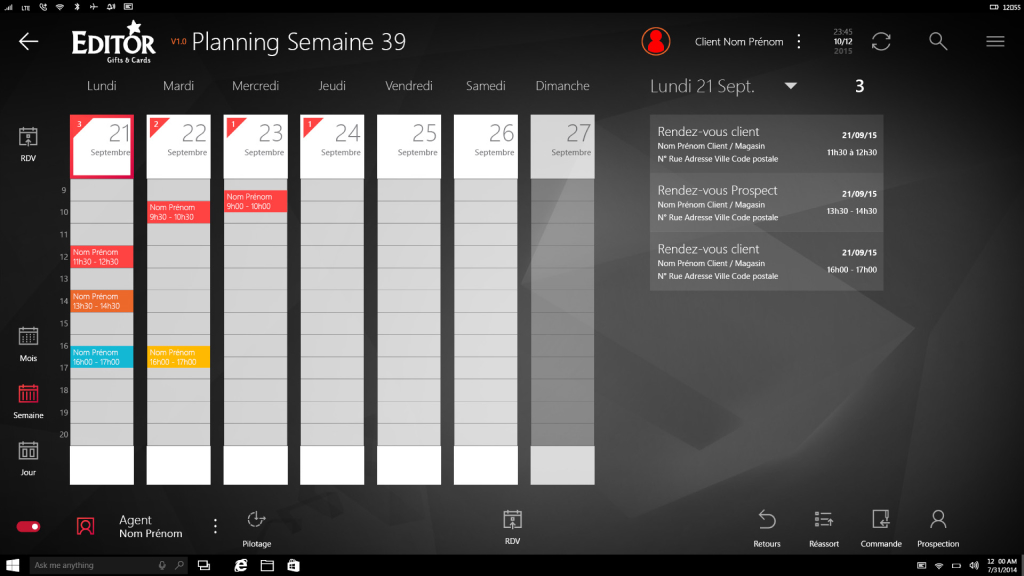The image size is (1024, 576).
Task: Open the hamburger menu at top right
Action: coord(995,41)
